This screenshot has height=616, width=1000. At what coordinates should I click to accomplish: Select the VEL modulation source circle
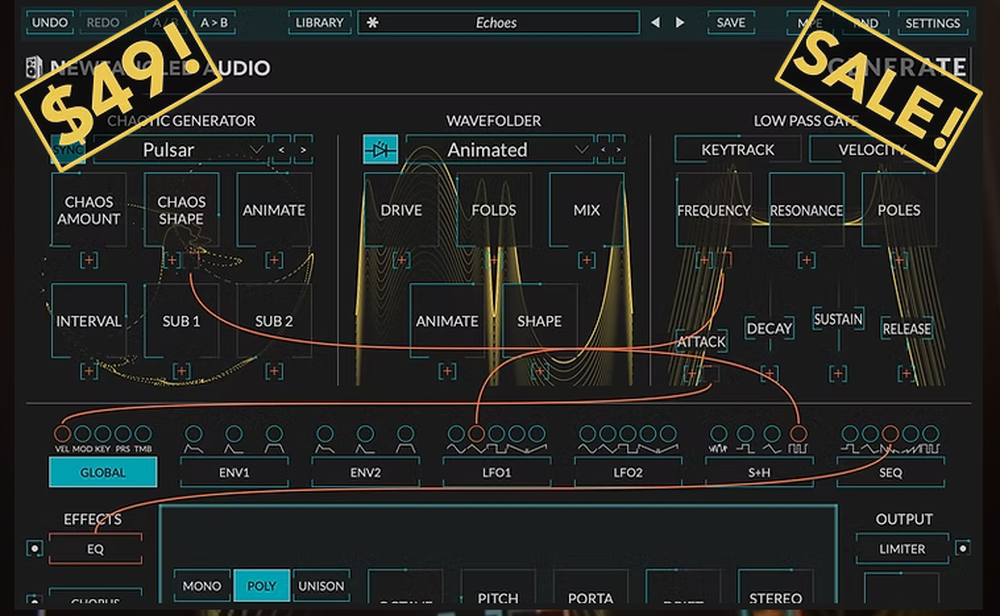pos(62,434)
